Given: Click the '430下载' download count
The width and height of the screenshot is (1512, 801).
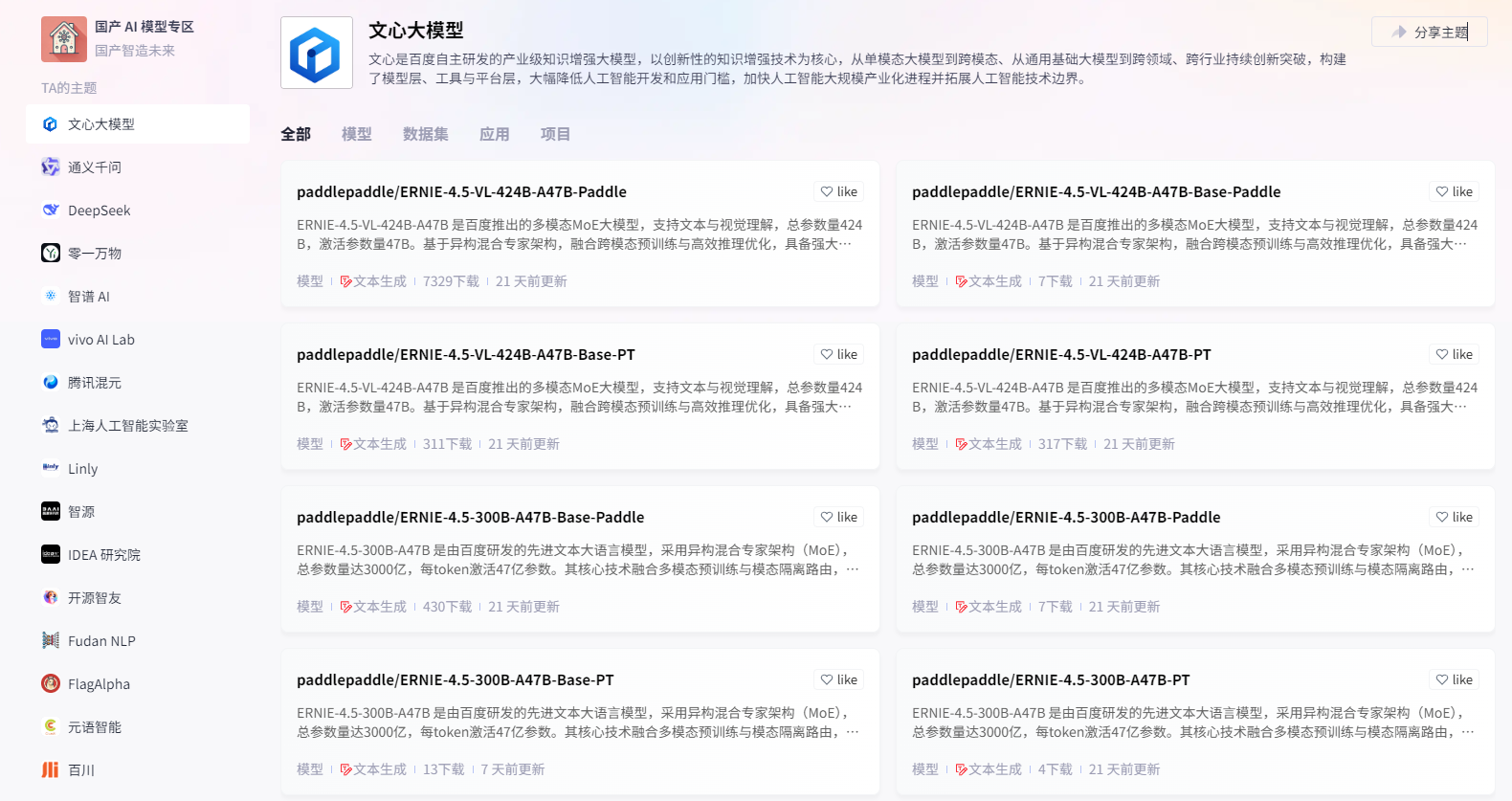Looking at the screenshot, I should (x=448, y=607).
